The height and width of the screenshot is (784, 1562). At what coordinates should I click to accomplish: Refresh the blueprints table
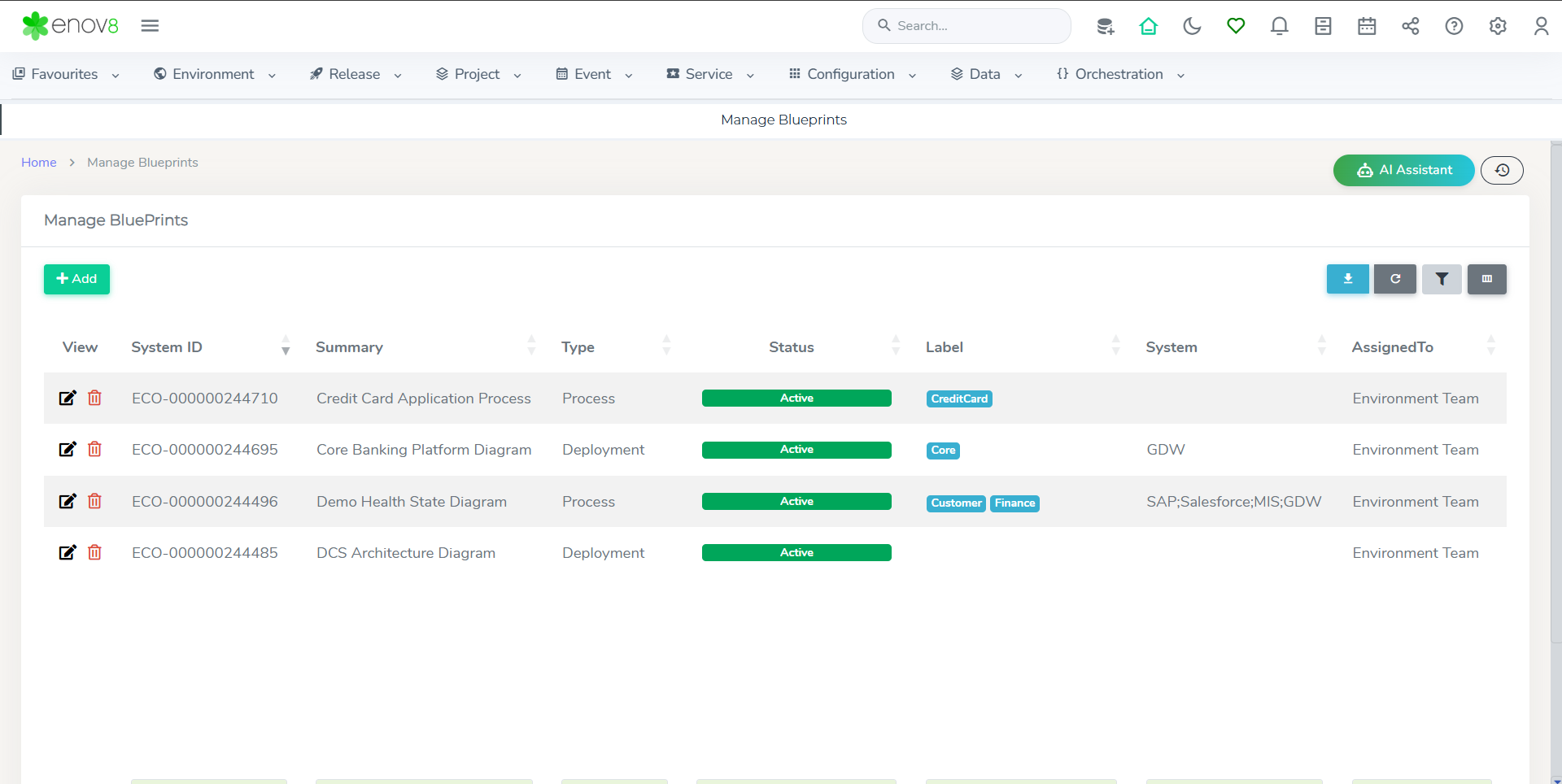click(1394, 279)
